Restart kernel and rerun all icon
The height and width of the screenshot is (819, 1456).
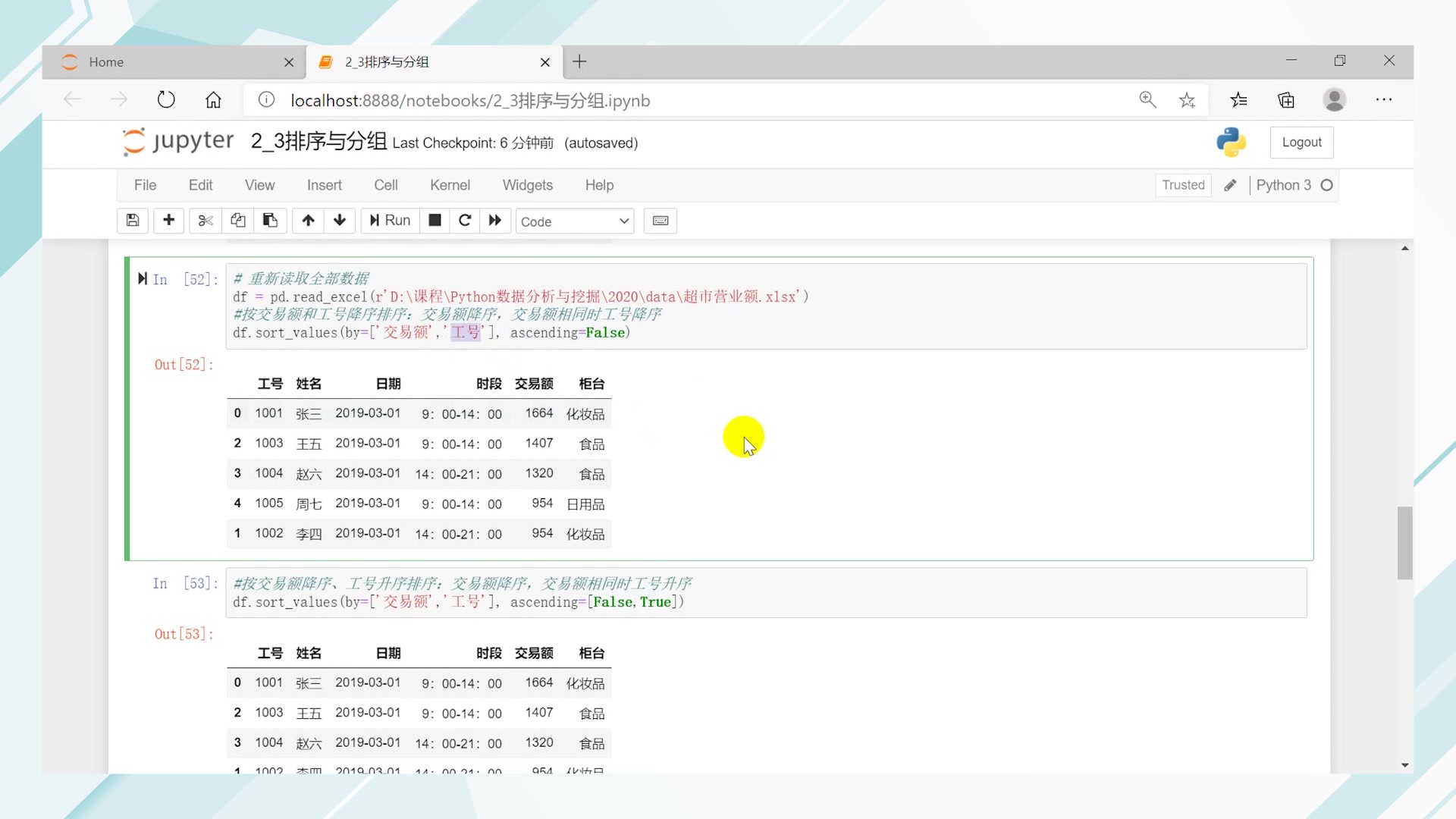pyautogui.click(x=495, y=221)
